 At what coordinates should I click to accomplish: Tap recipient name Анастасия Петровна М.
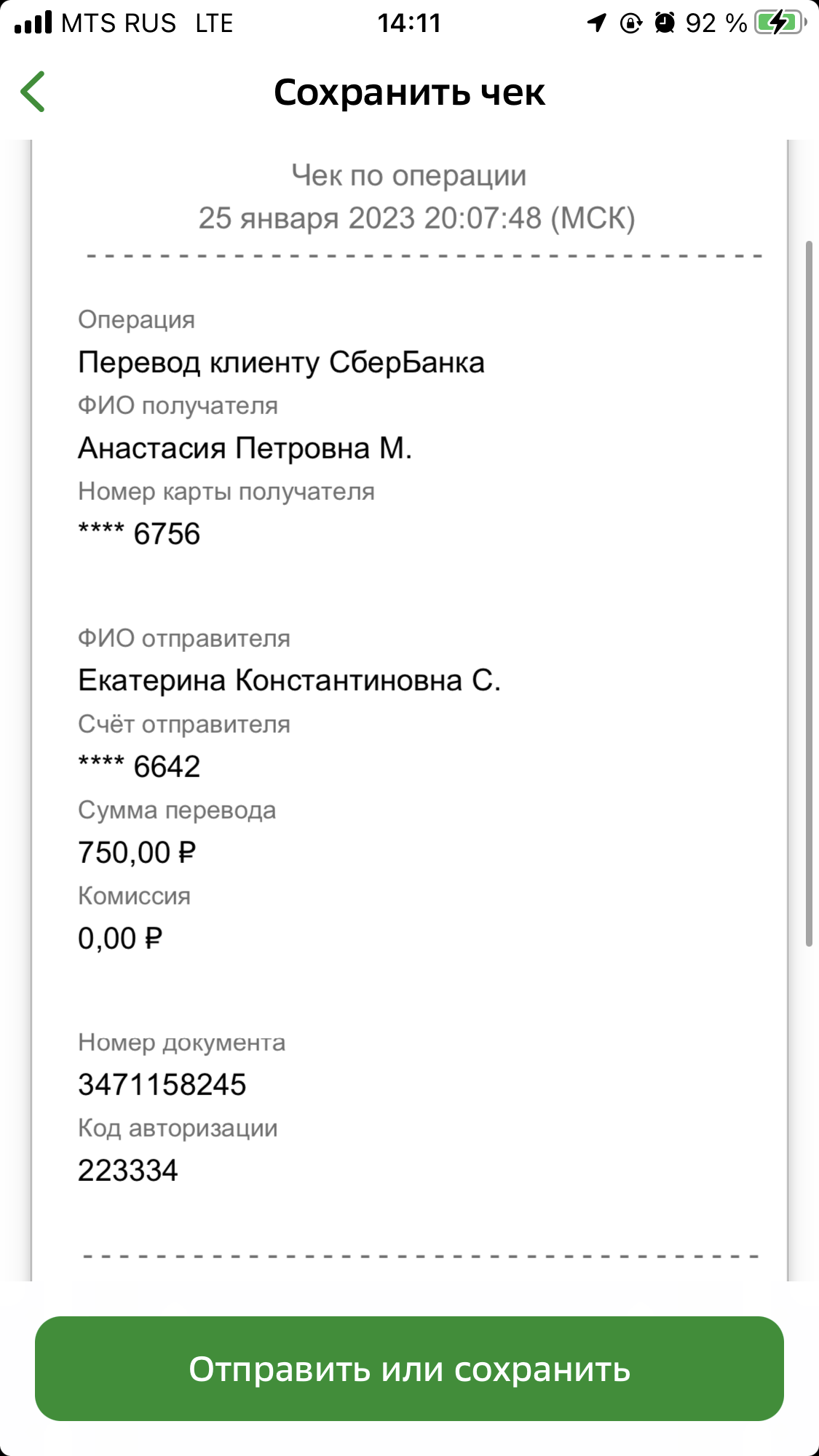tap(245, 448)
